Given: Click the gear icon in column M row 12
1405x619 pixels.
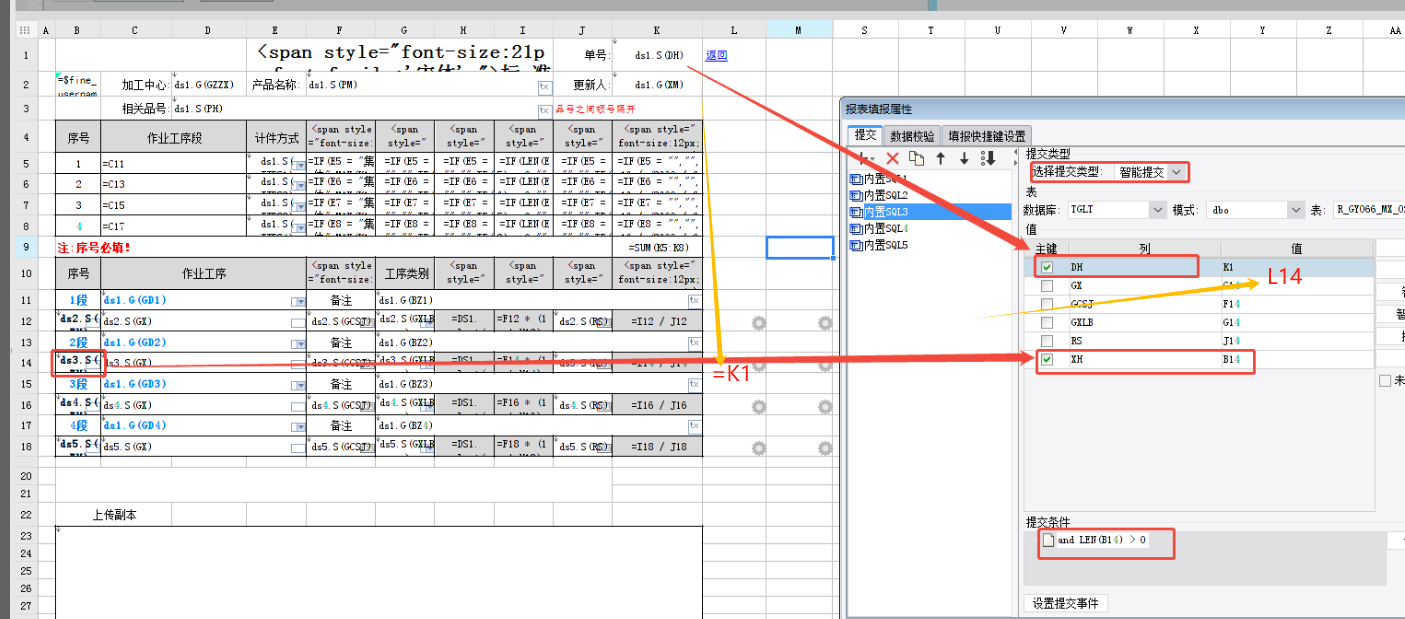Looking at the screenshot, I should click(x=825, y=322).
